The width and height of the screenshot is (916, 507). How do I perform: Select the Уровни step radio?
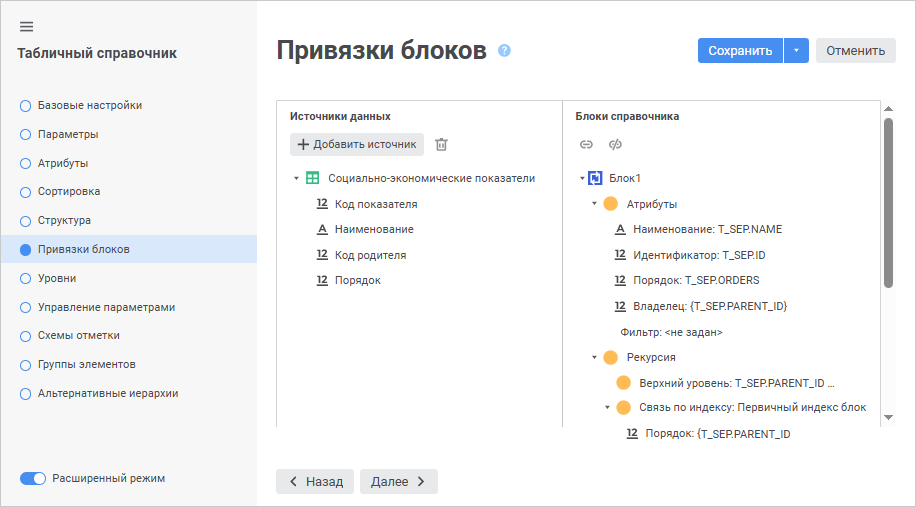[26, 278]
